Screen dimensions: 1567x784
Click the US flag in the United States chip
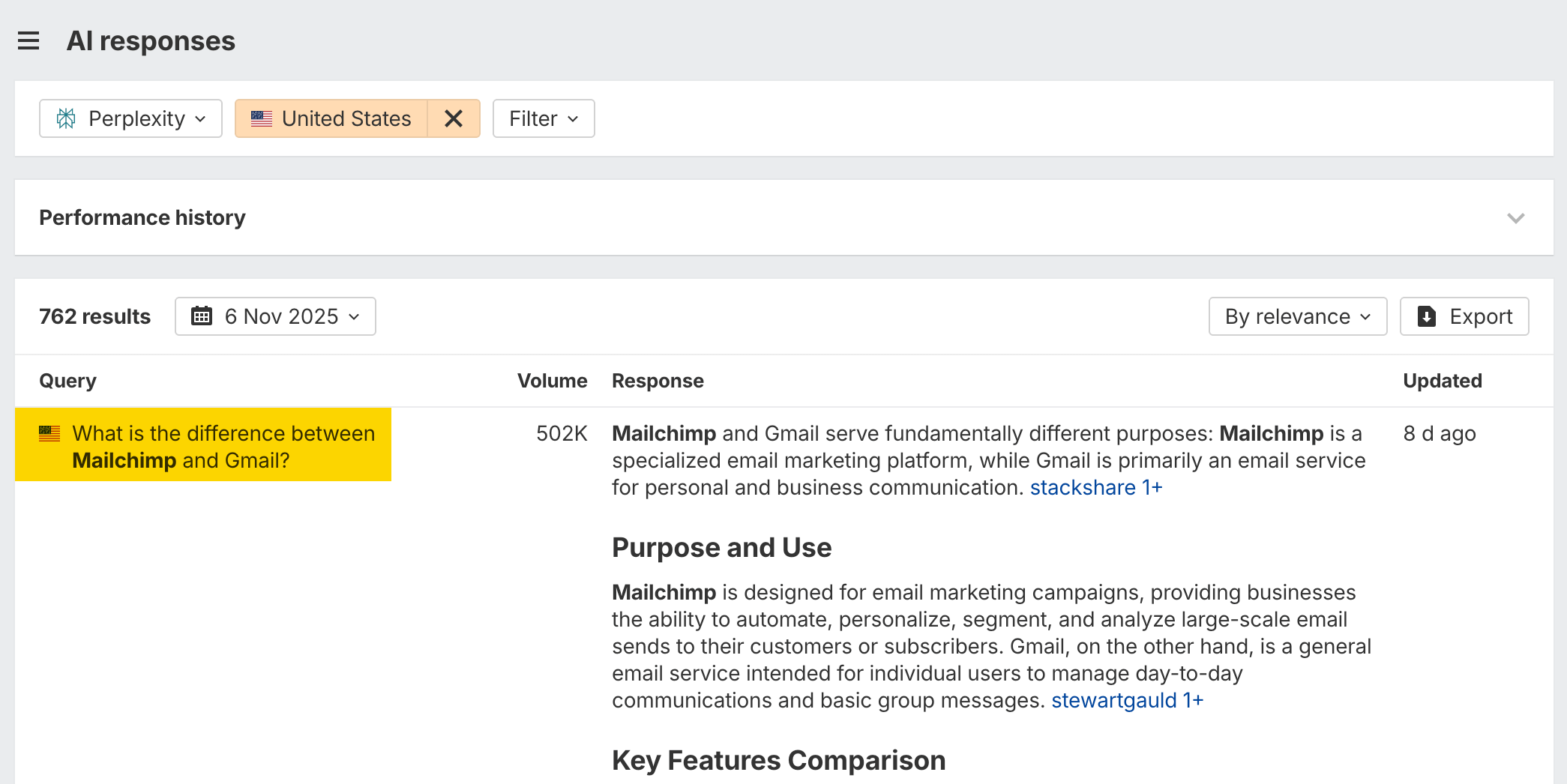[261, 118]
